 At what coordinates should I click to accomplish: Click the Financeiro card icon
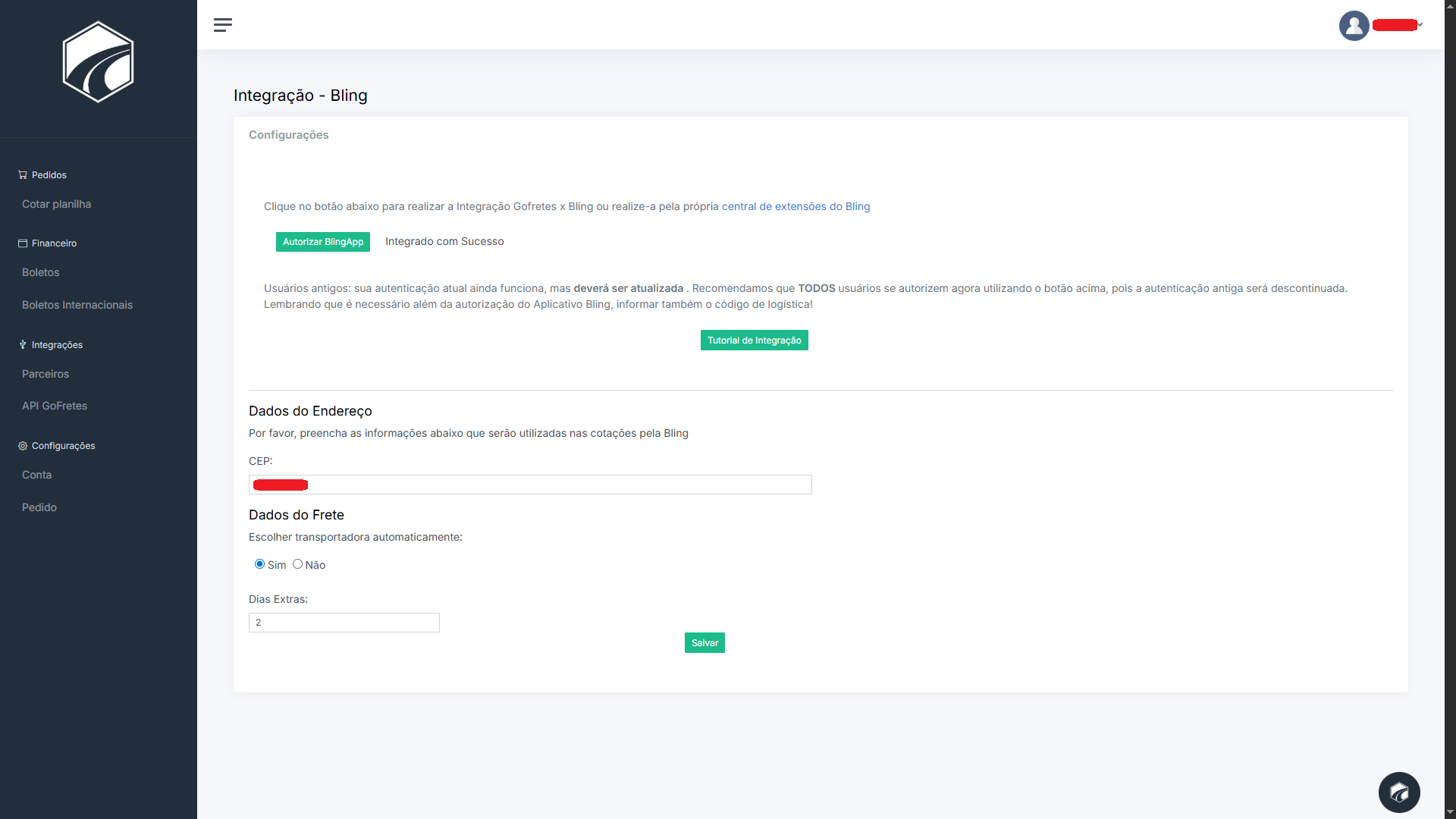coord(23,243)
